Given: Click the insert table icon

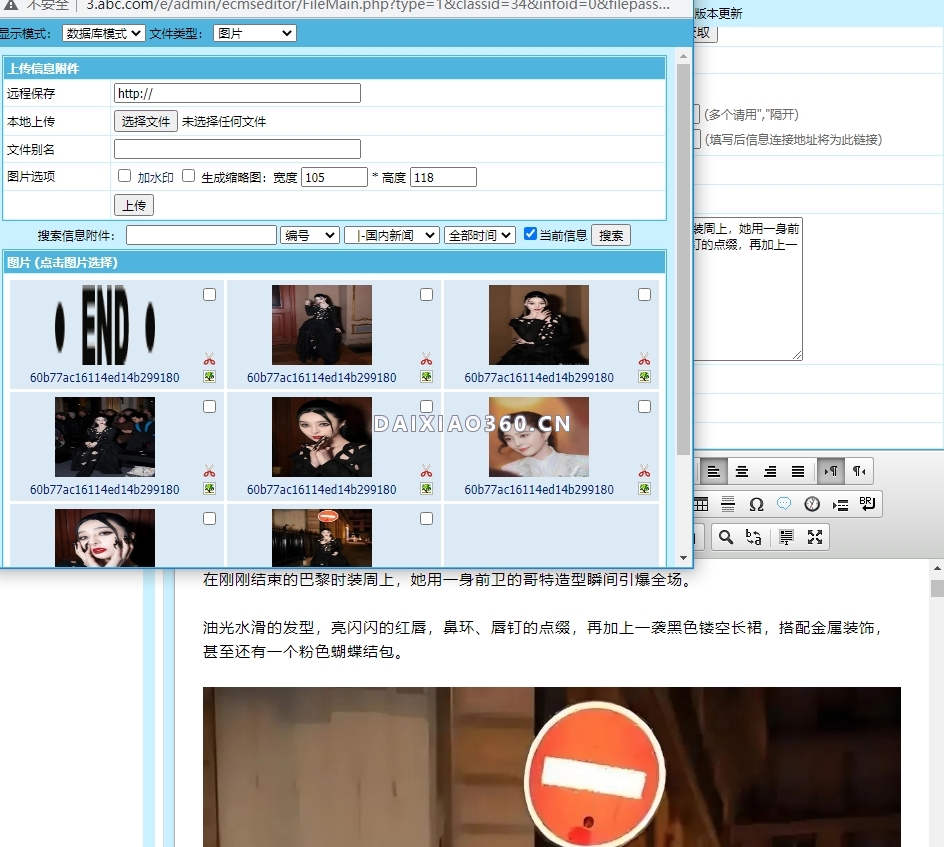Looking at the screenshot, I should pyautogui.click(x=701, y=504).
